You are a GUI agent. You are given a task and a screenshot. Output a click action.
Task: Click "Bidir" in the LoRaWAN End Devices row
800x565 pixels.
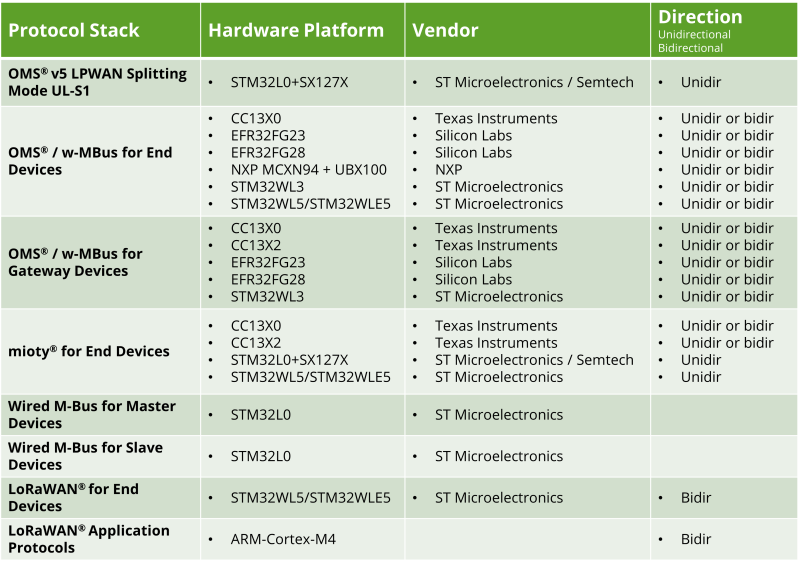click(696, 498)
